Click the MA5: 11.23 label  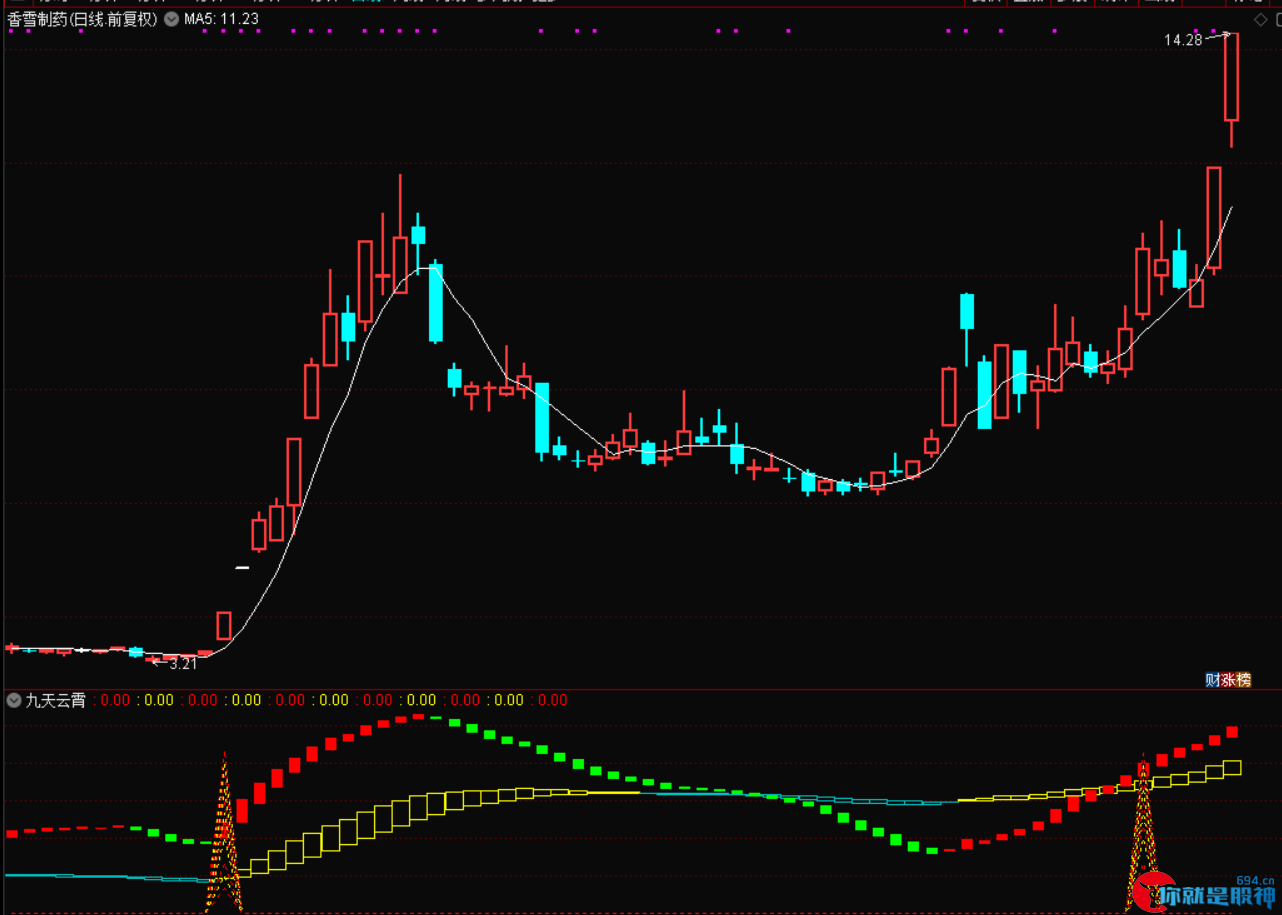[x=221, y=19]
